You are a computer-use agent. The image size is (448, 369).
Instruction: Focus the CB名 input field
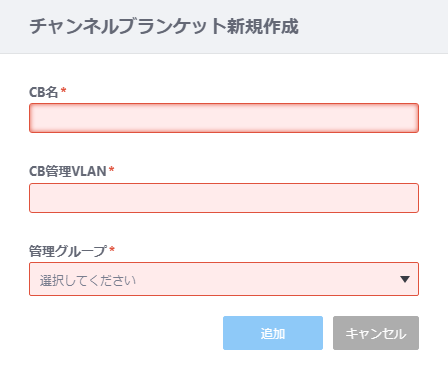point(224,118)
